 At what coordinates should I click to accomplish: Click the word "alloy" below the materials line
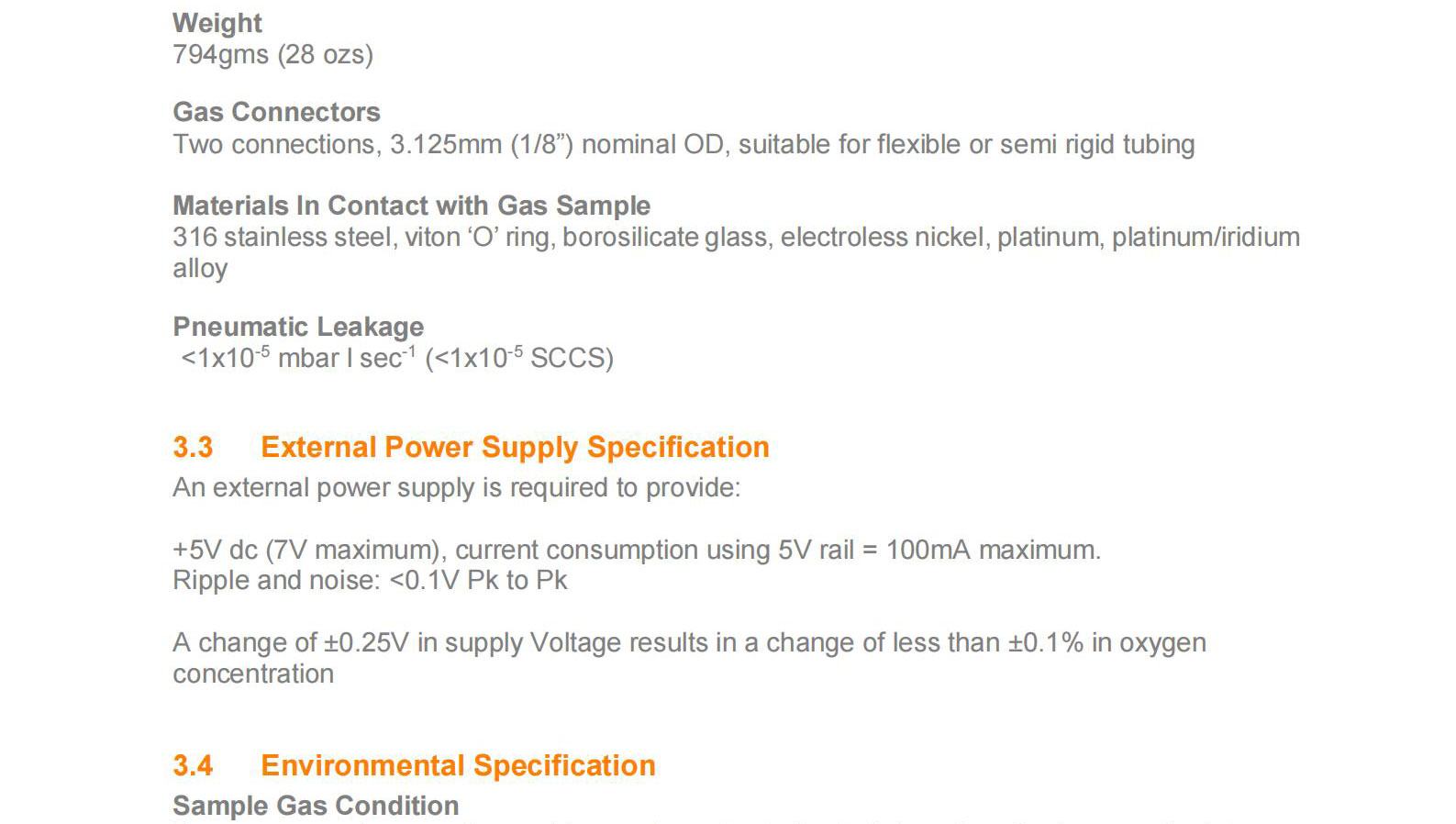point(200,269)
